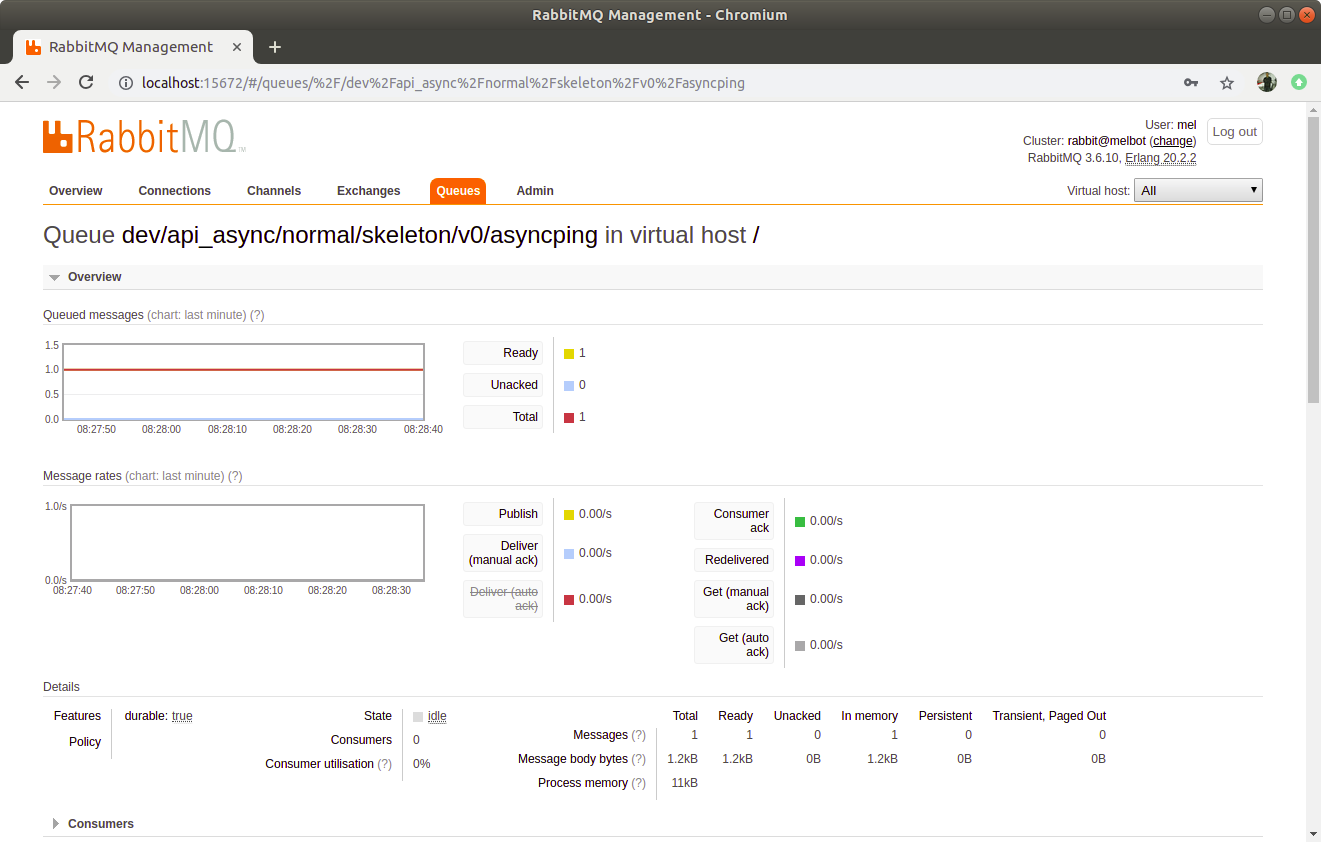Toggle the Ready legend in queued messages
Image resolution: width=1321 pixels, height=842 pixels.
coord(503,353)
